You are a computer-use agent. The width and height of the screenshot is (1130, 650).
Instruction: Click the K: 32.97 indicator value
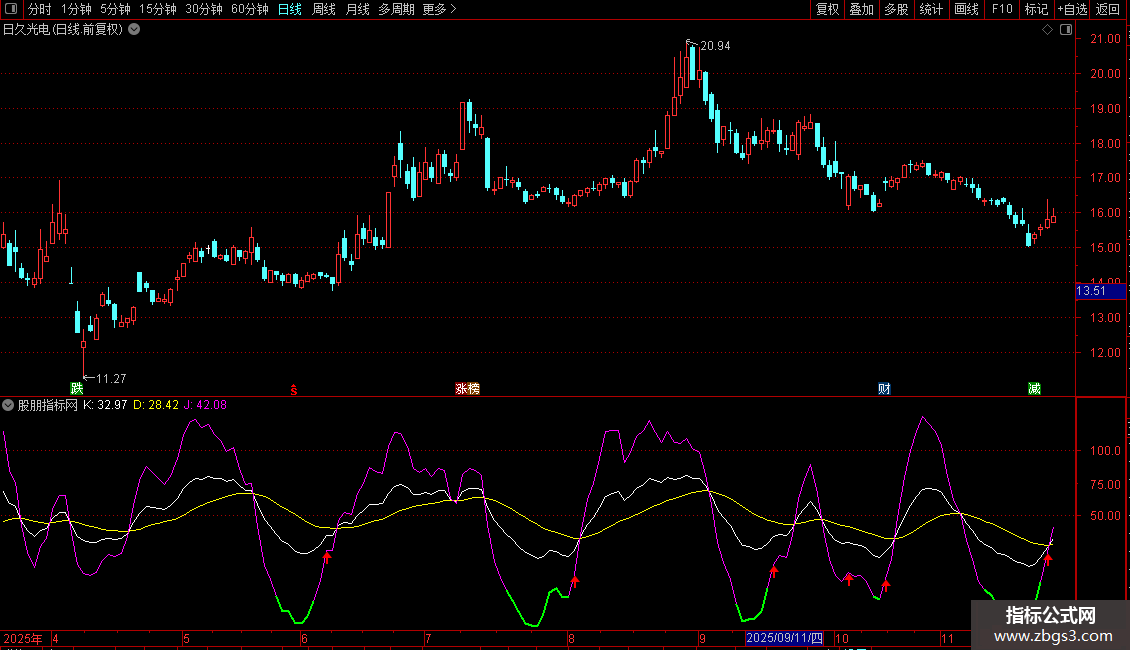(x=105, y=405)
